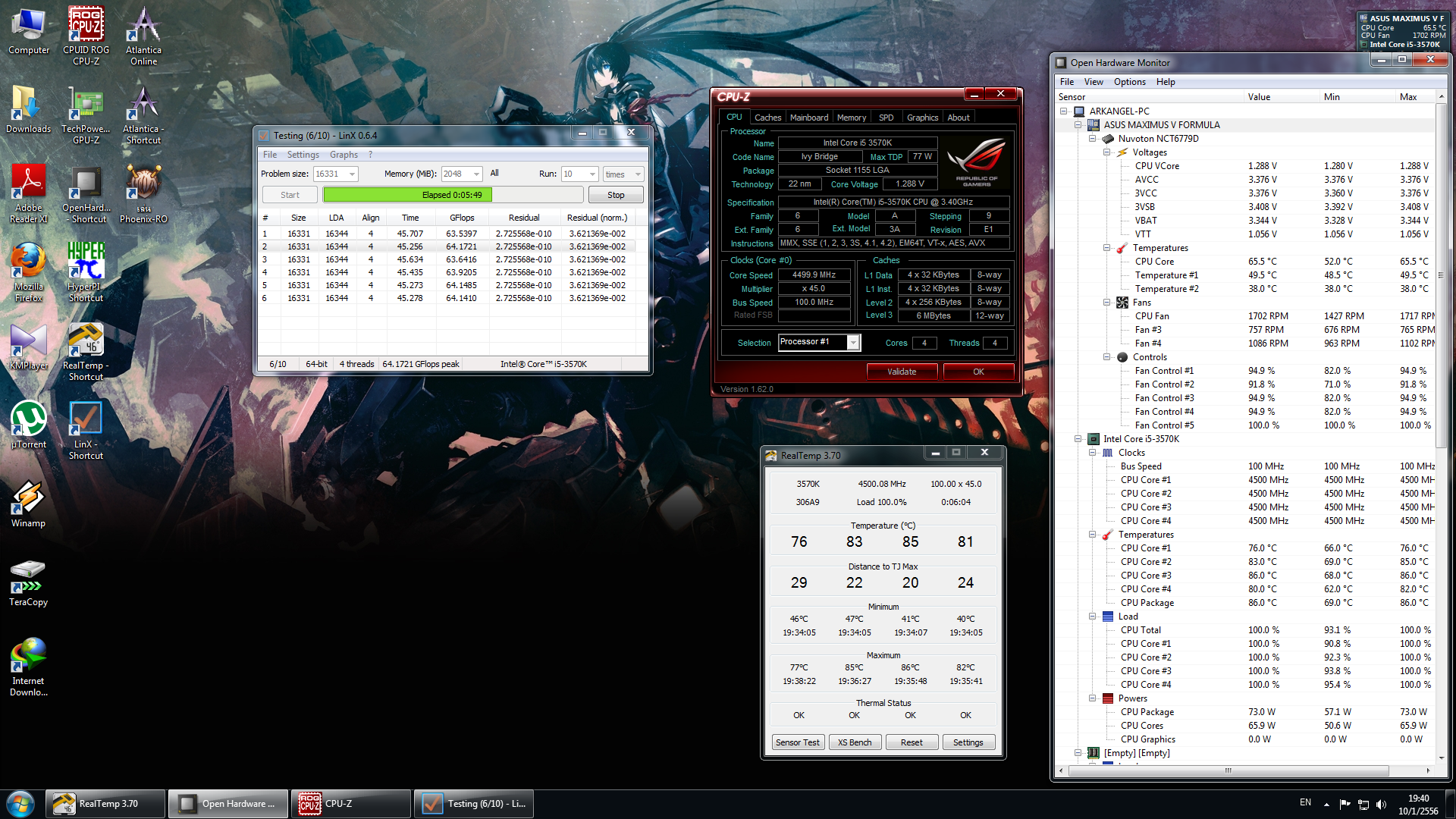
Task: Switch to Memory tab in CPU-Z
Action: [852, 118]
